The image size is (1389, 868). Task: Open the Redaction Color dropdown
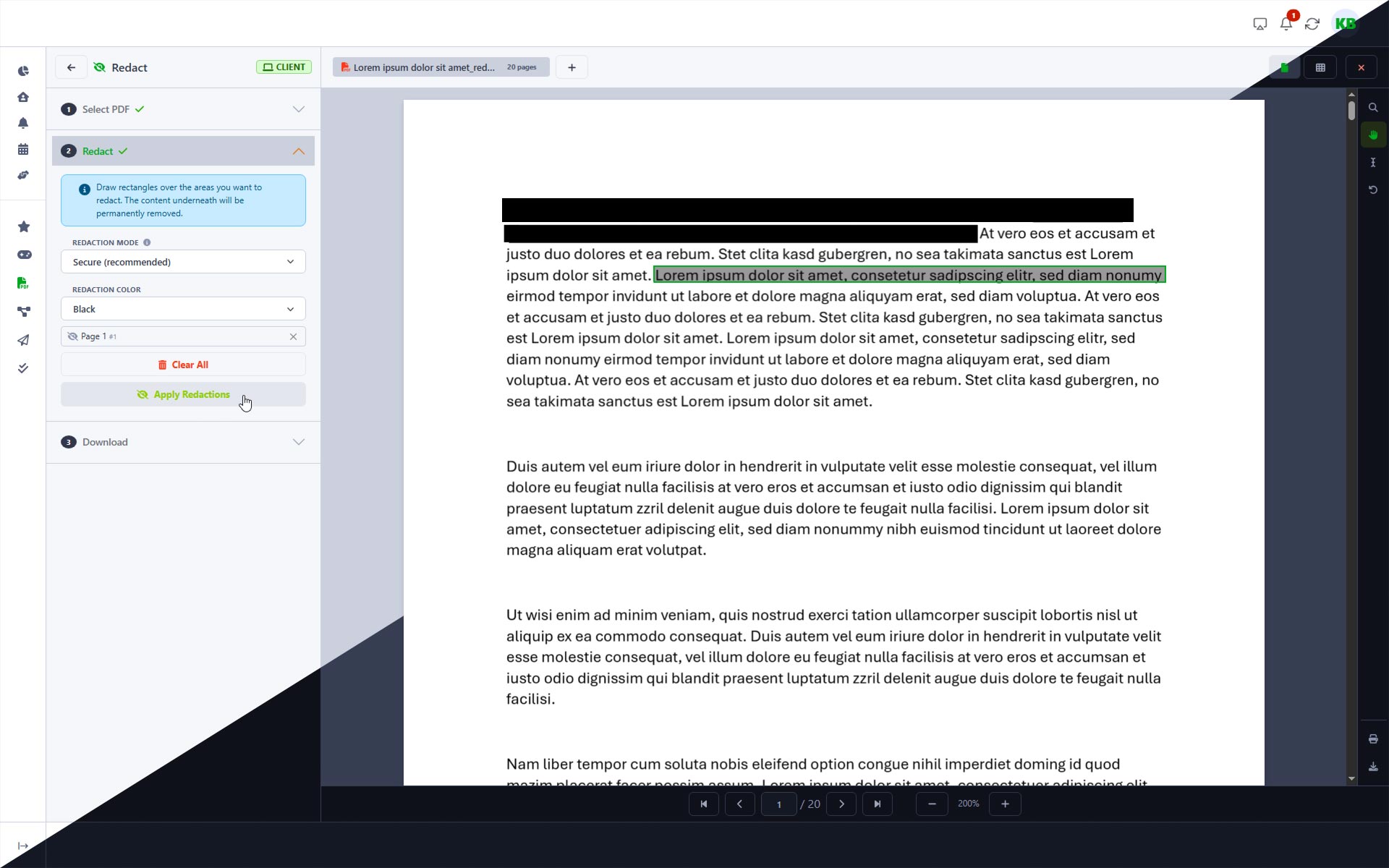[x=182, y=309]
